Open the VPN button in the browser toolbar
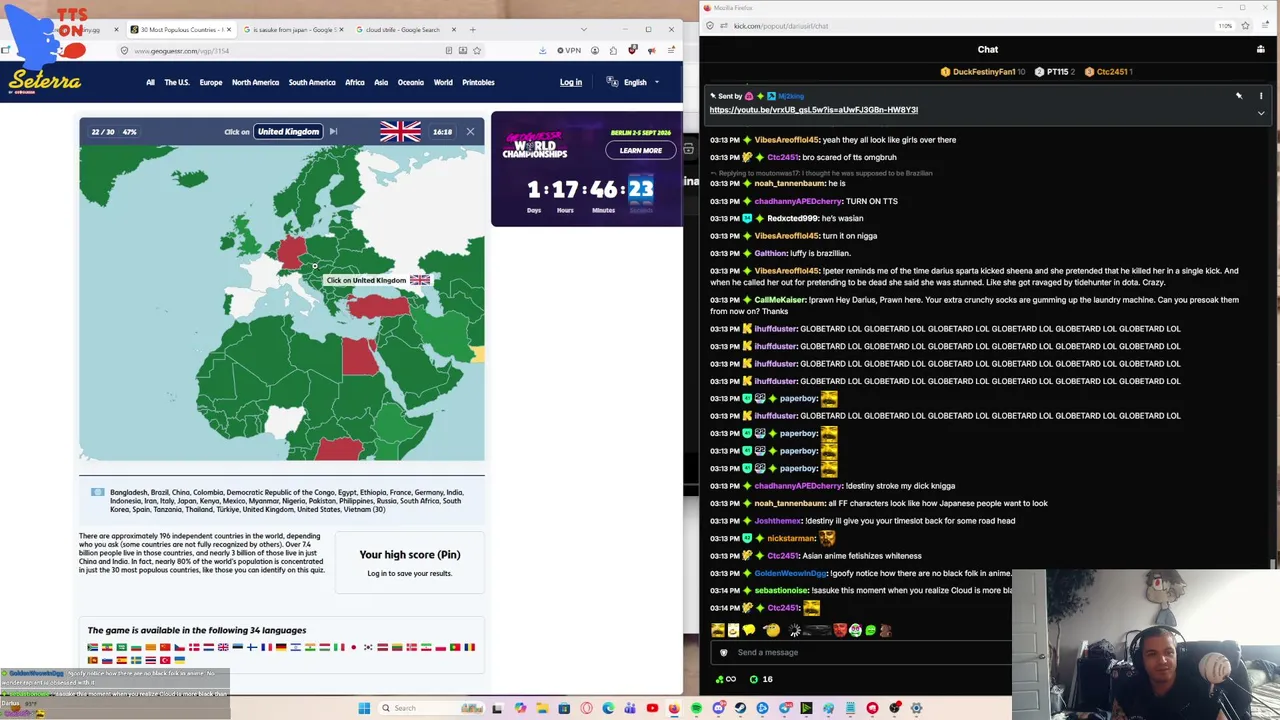Screen dimensions: 1280x720 (x=569, y=50)
